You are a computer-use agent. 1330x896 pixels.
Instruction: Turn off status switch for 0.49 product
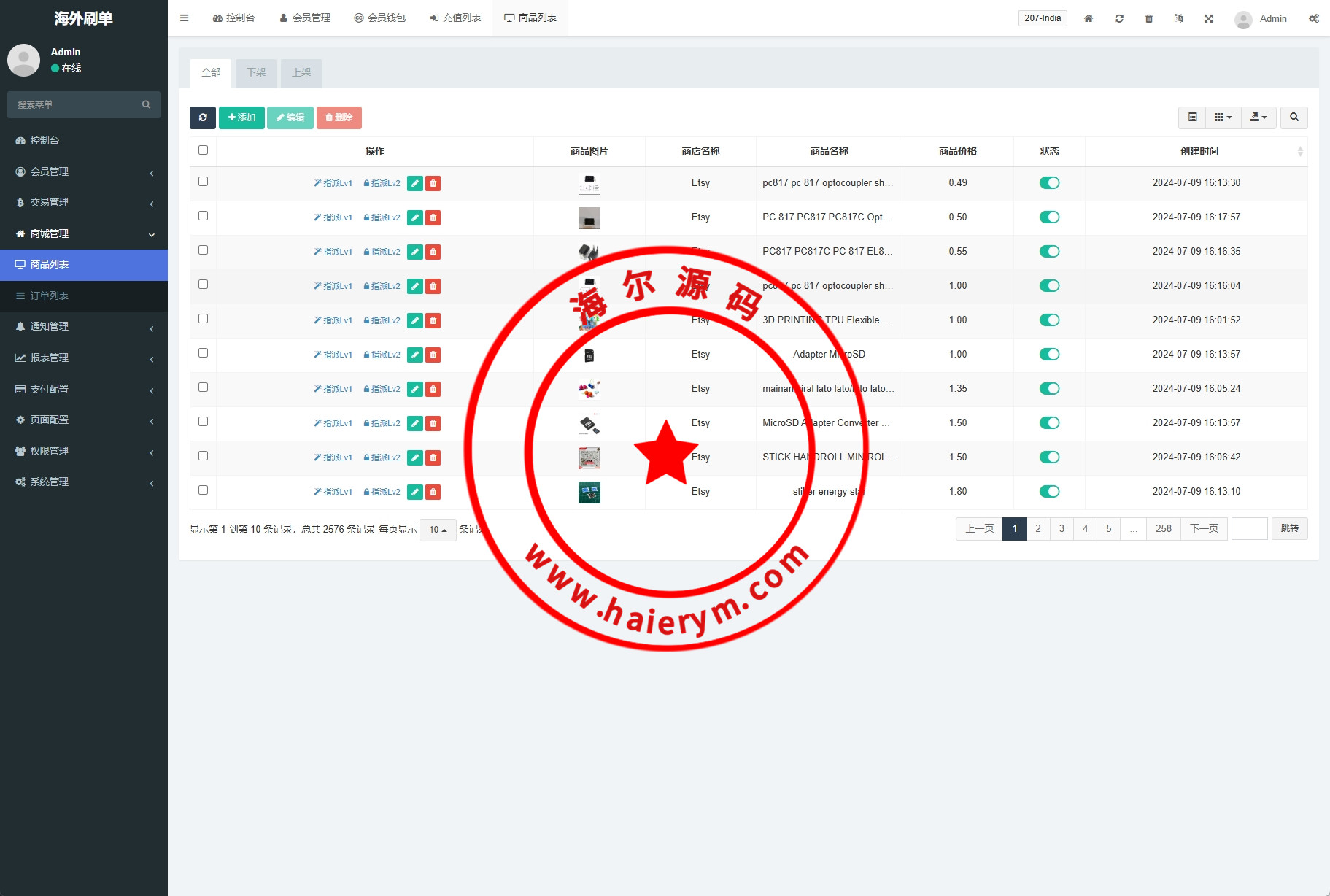[1049, 183]
